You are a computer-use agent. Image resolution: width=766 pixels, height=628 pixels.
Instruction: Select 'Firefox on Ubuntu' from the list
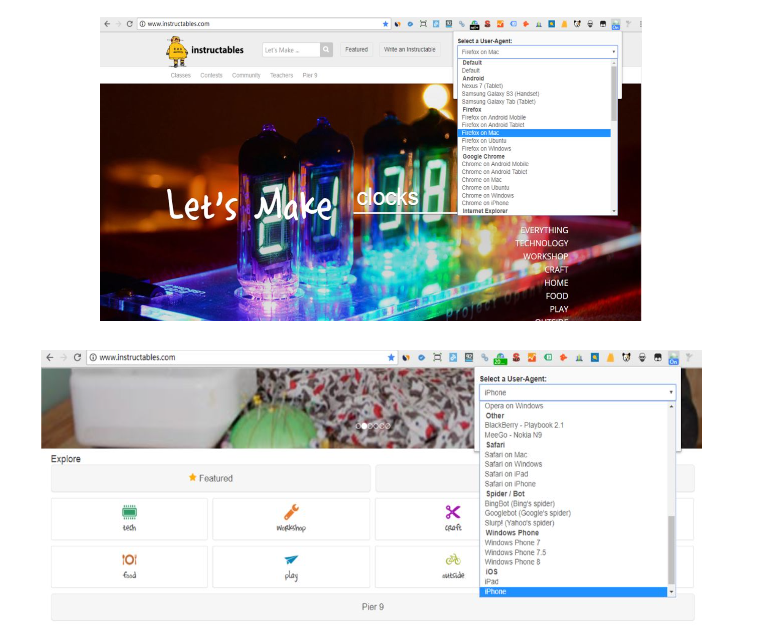484,141
